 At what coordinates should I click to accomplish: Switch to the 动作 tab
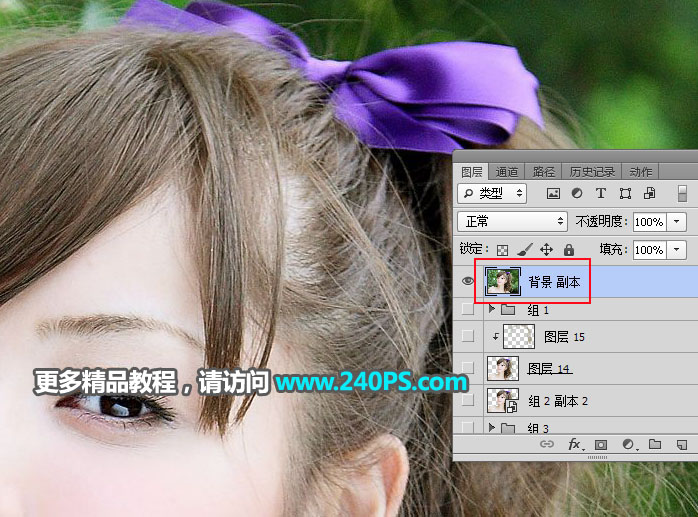point(641,172)
